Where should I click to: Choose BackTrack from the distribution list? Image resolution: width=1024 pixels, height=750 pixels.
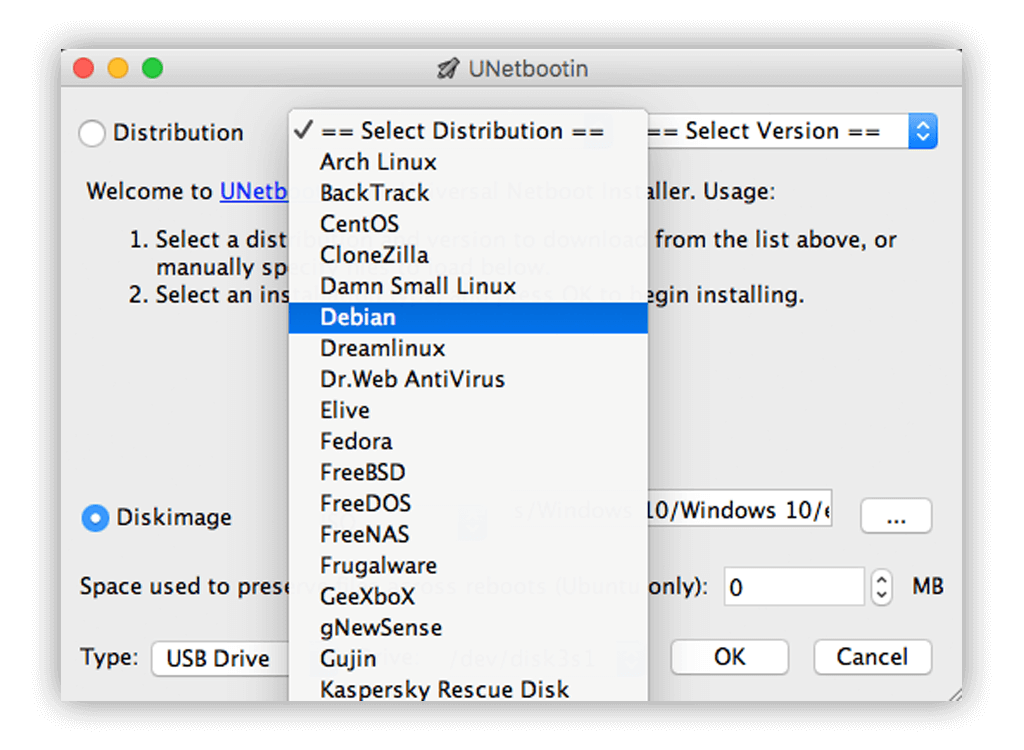[x=468, y=193]
